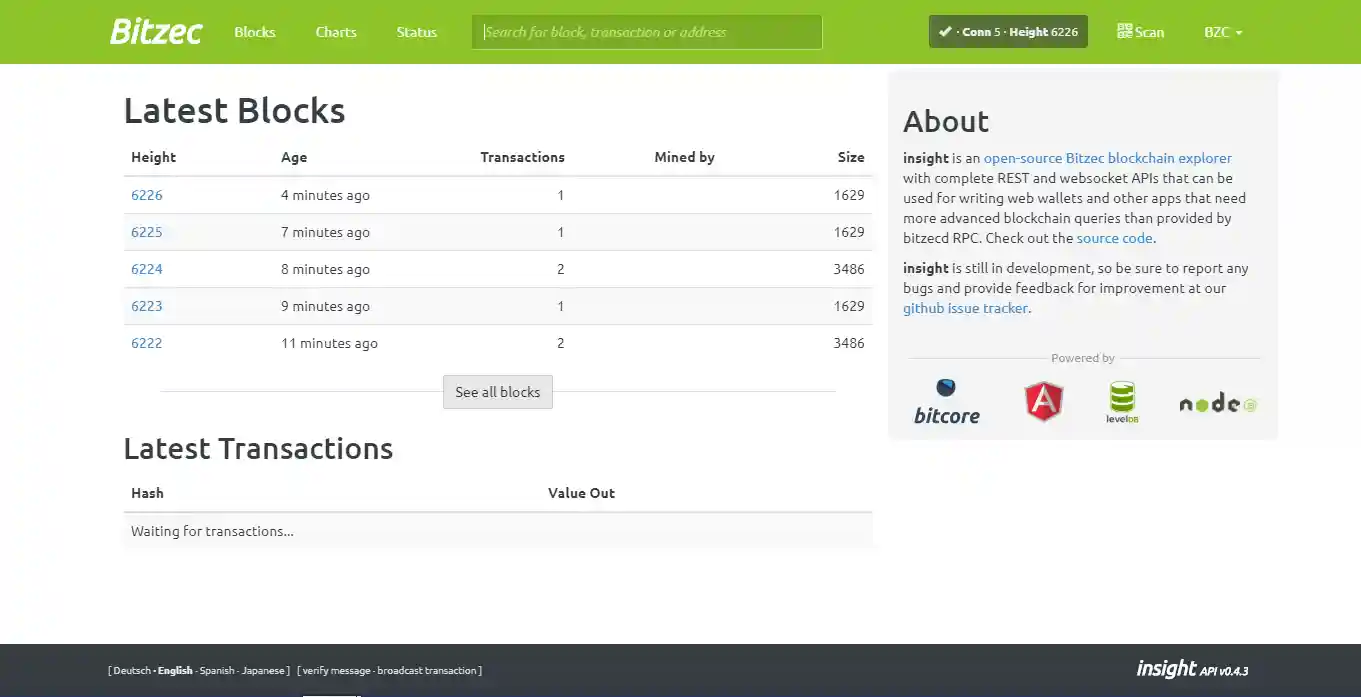Open block 6222
Viewport: 1361px width, 697px height.
147,343
